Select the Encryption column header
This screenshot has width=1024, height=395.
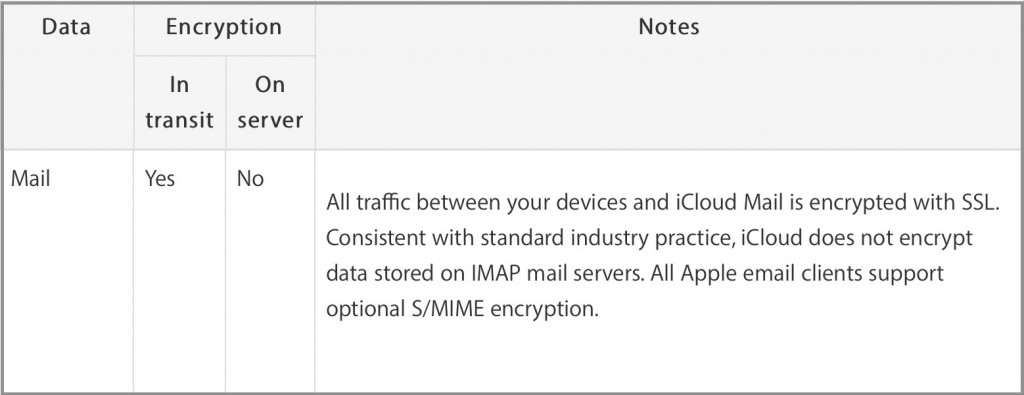click(224, 27)
